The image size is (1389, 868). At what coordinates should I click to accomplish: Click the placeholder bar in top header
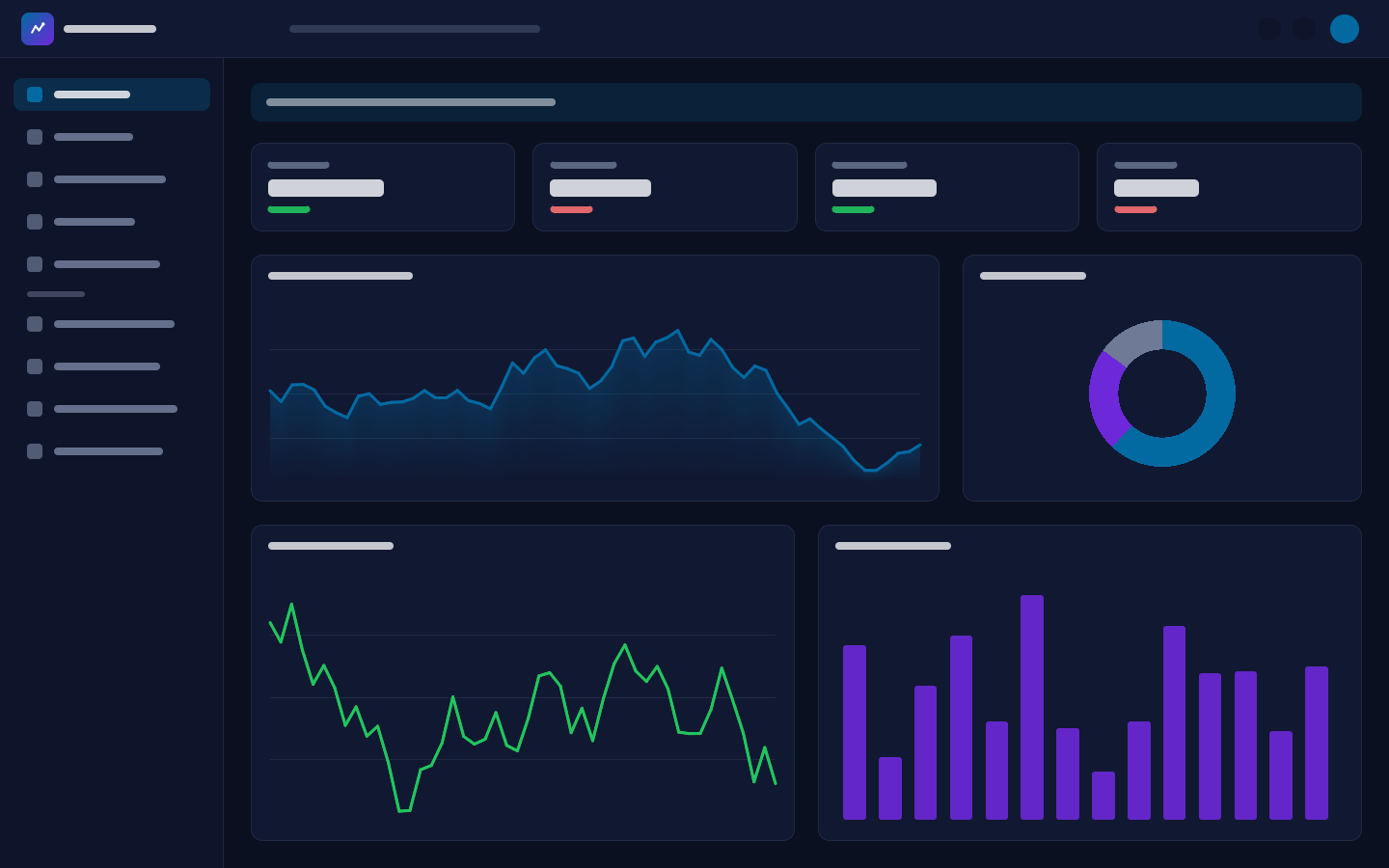coord(415,29)
